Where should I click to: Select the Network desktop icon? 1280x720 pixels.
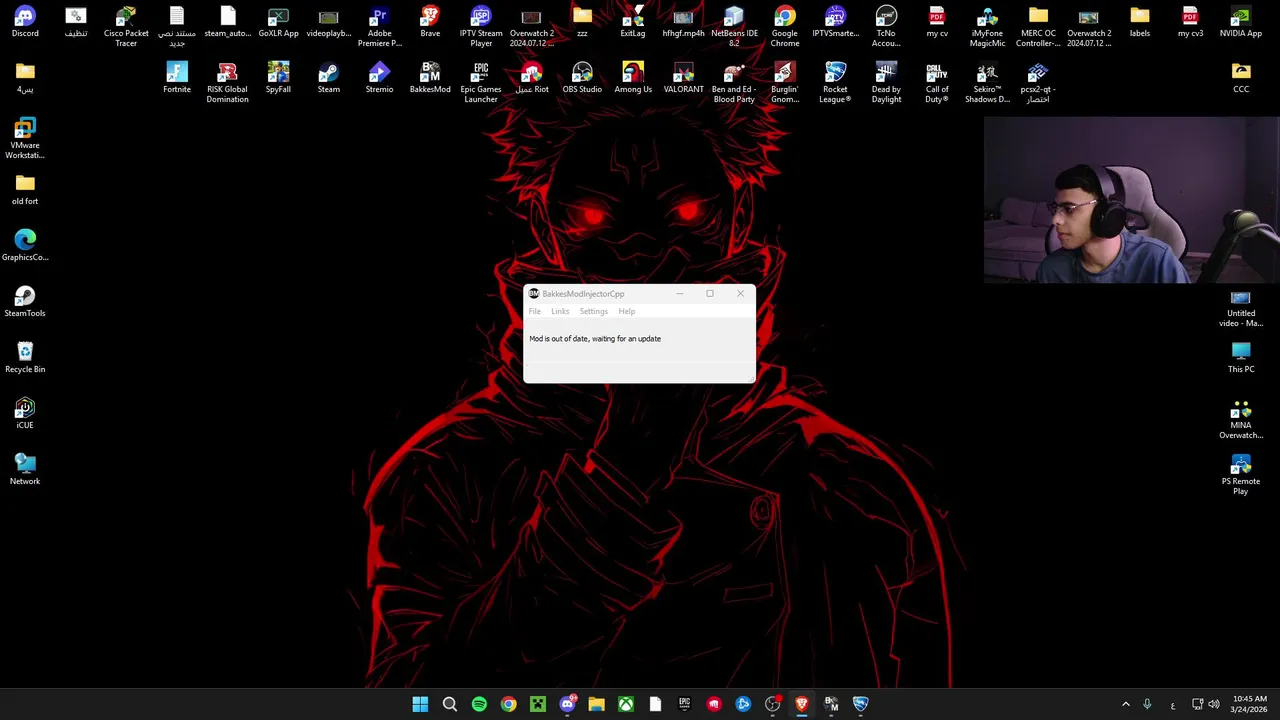pyautogui.click(x=25, y=470)
